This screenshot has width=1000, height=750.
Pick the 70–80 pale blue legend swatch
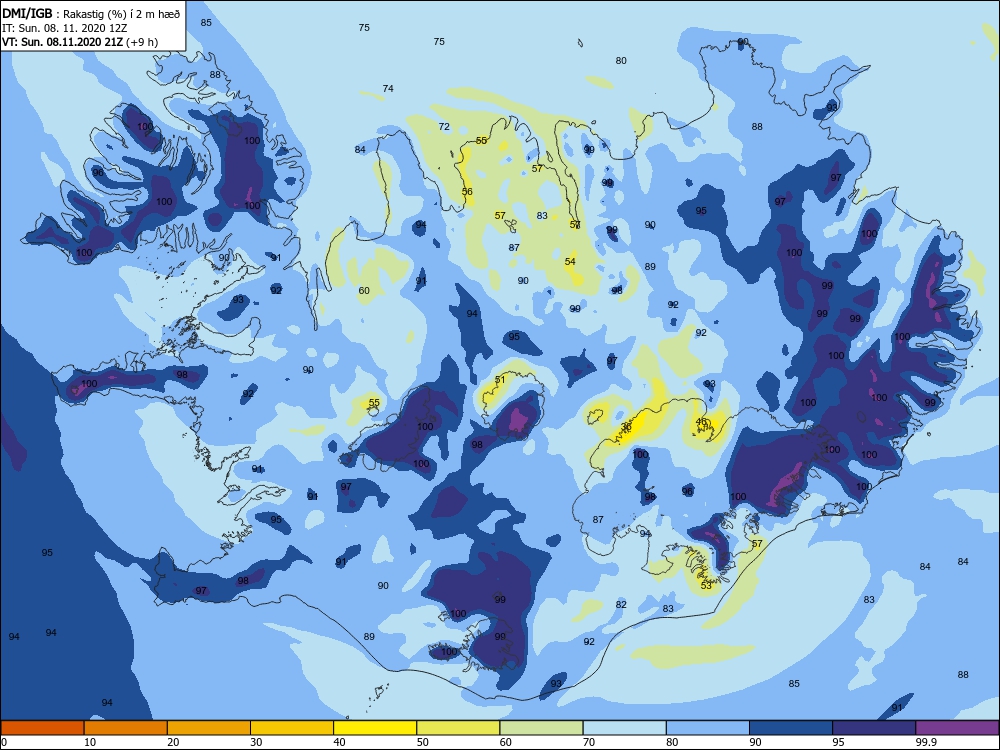625,728
